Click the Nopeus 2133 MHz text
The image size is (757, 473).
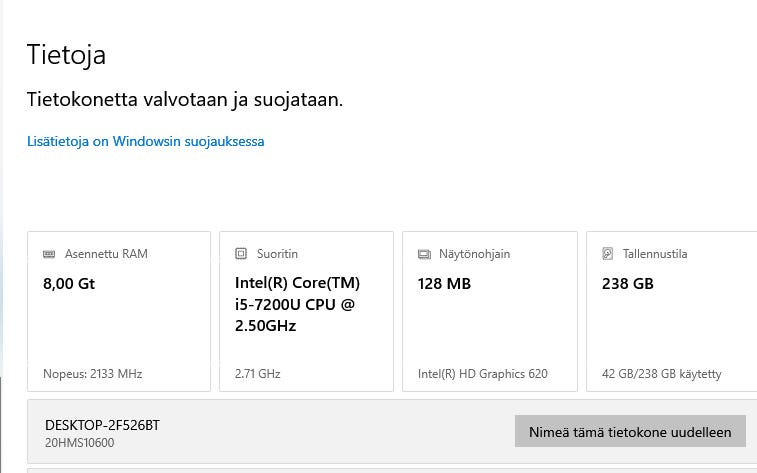(x=93, y=374)
